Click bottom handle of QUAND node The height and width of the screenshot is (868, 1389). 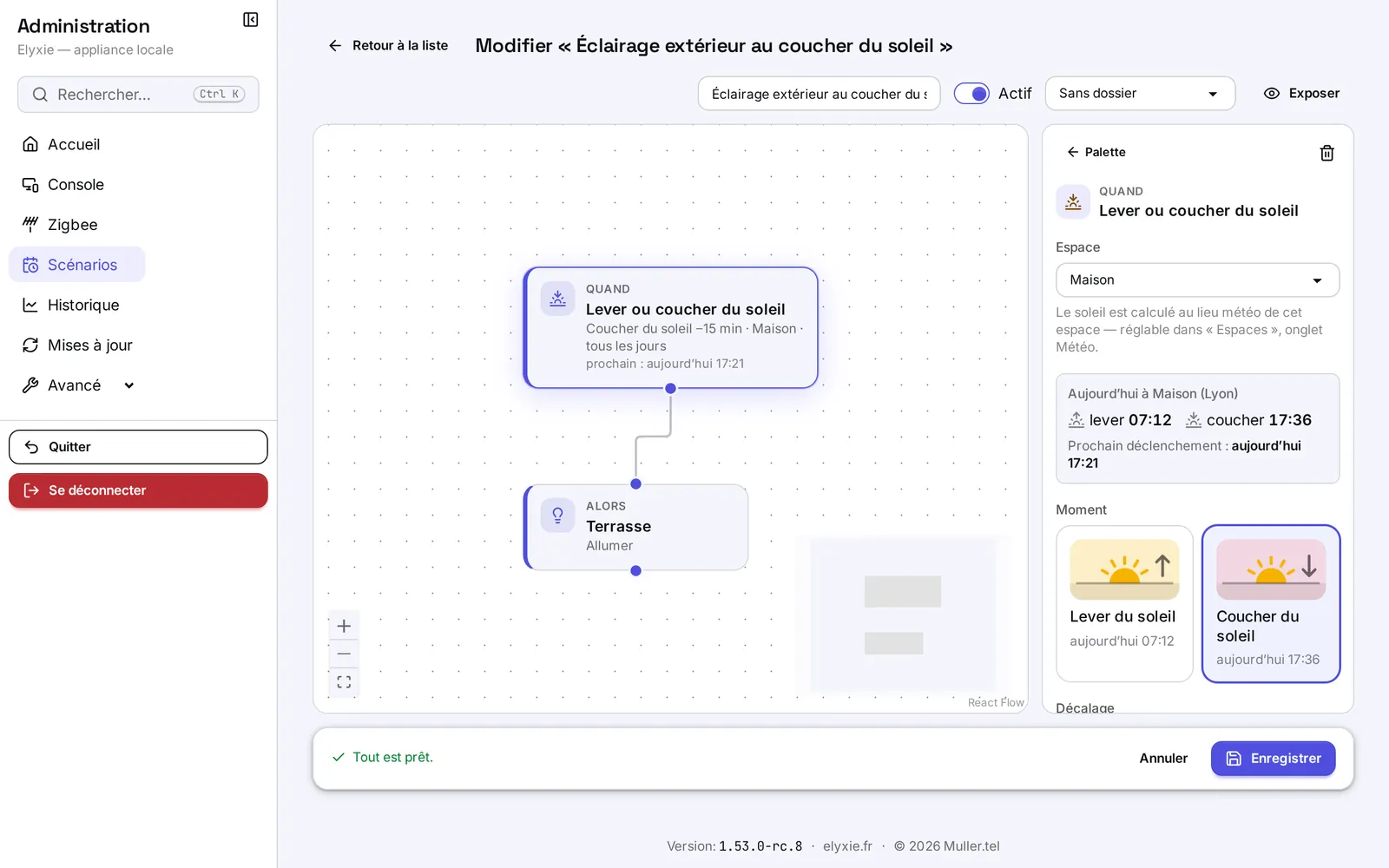click(x=671, y=389)
